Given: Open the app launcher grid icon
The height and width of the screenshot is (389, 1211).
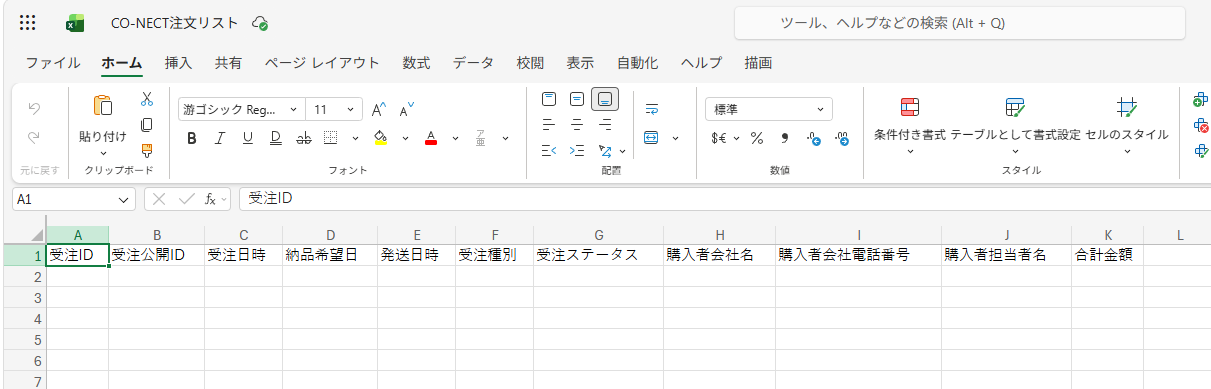Looking at the screenshot, I should coord(28,22).
